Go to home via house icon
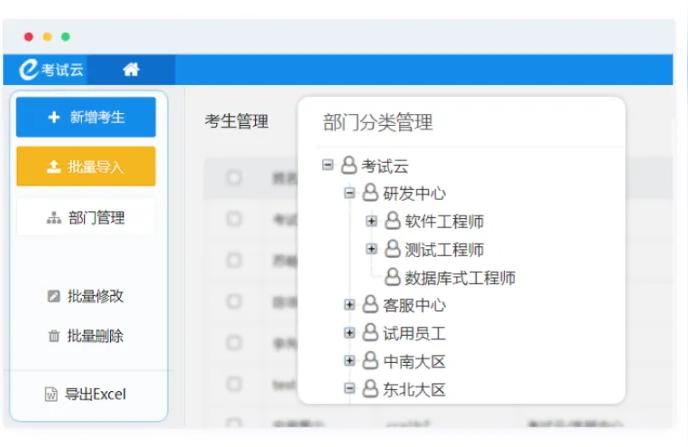The image size is (688, 447). (131, 69)
